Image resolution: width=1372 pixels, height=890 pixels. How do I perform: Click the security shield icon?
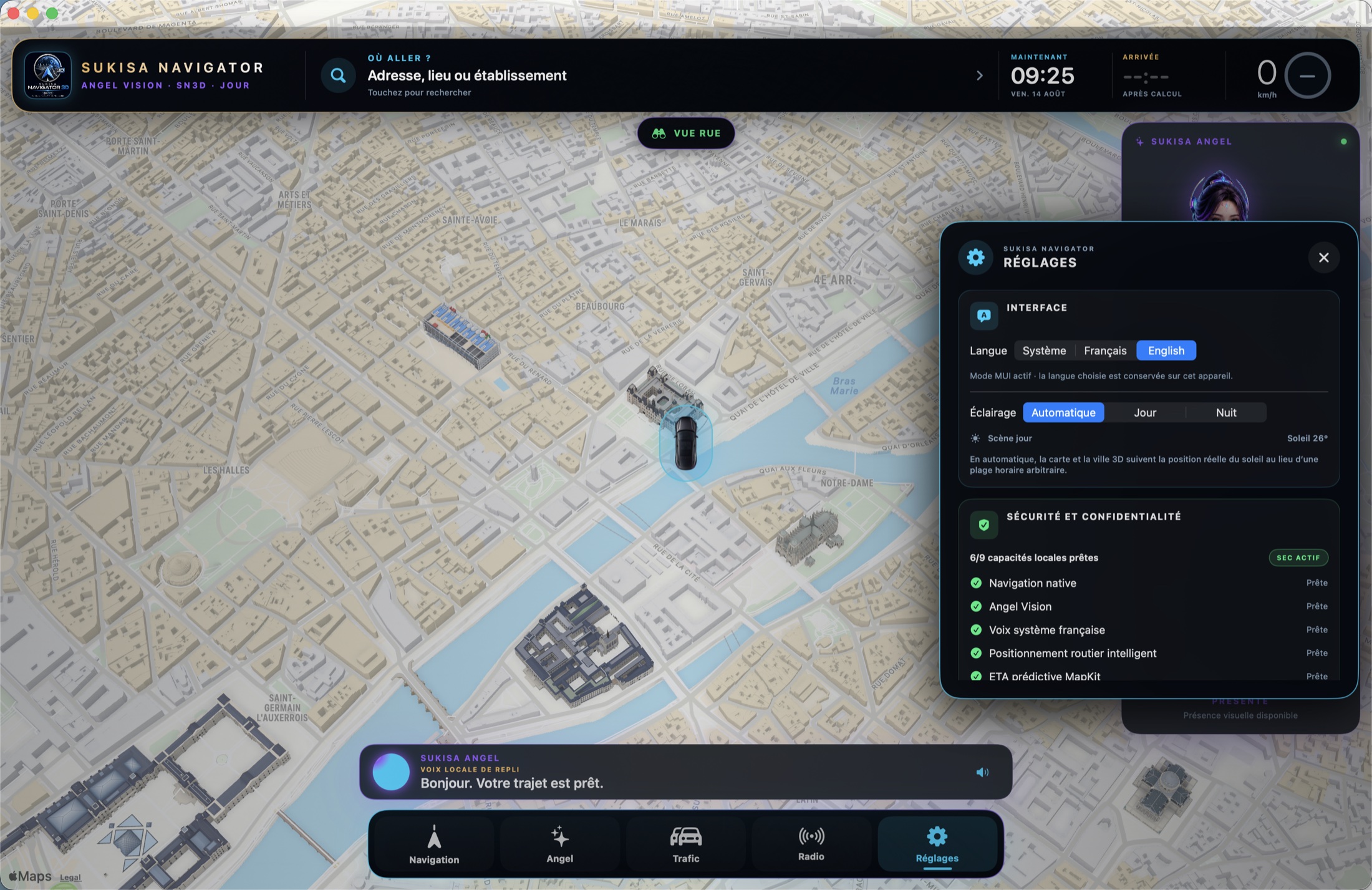click(983, 525)
